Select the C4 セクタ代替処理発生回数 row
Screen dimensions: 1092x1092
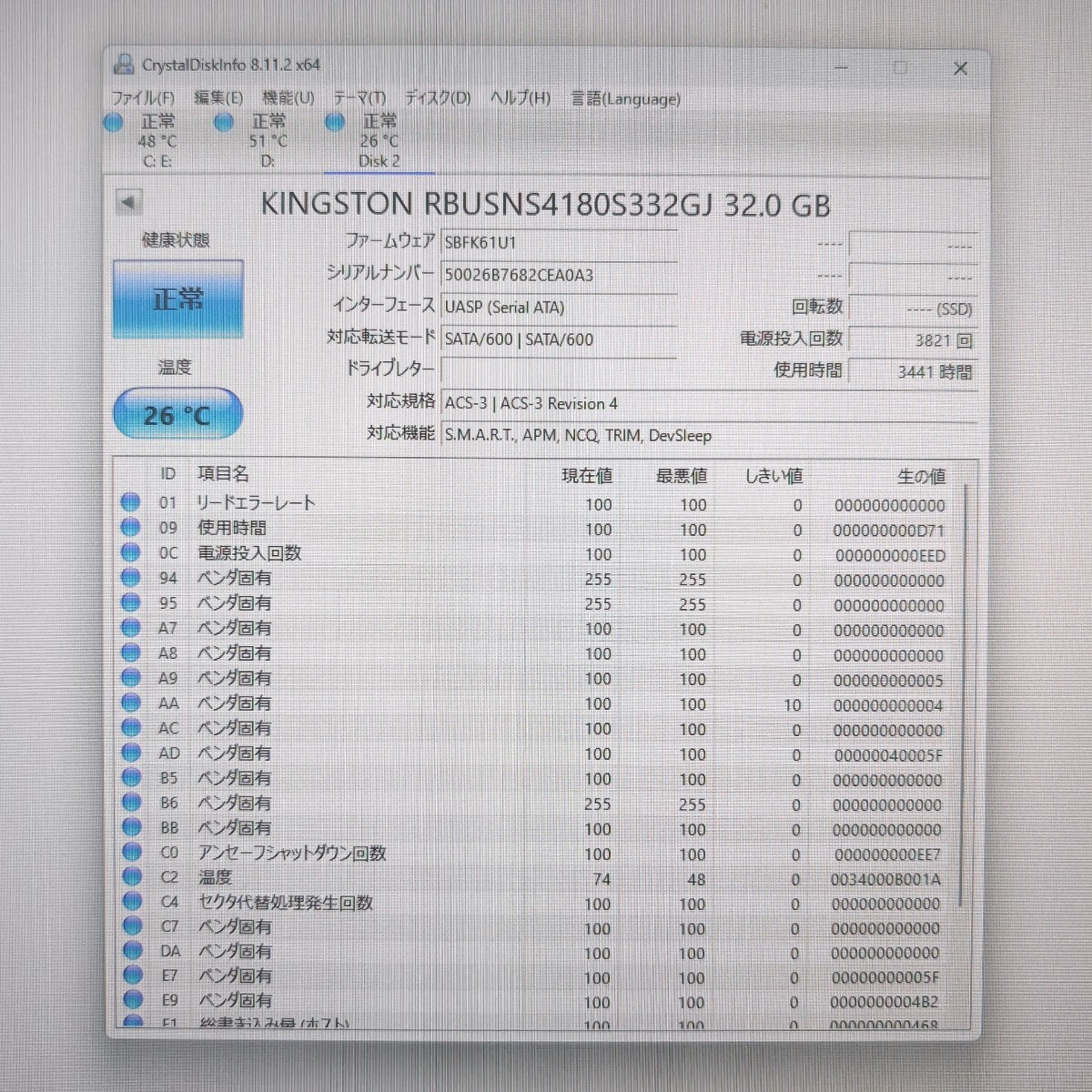pyautogui.click(x=546, y=903)
